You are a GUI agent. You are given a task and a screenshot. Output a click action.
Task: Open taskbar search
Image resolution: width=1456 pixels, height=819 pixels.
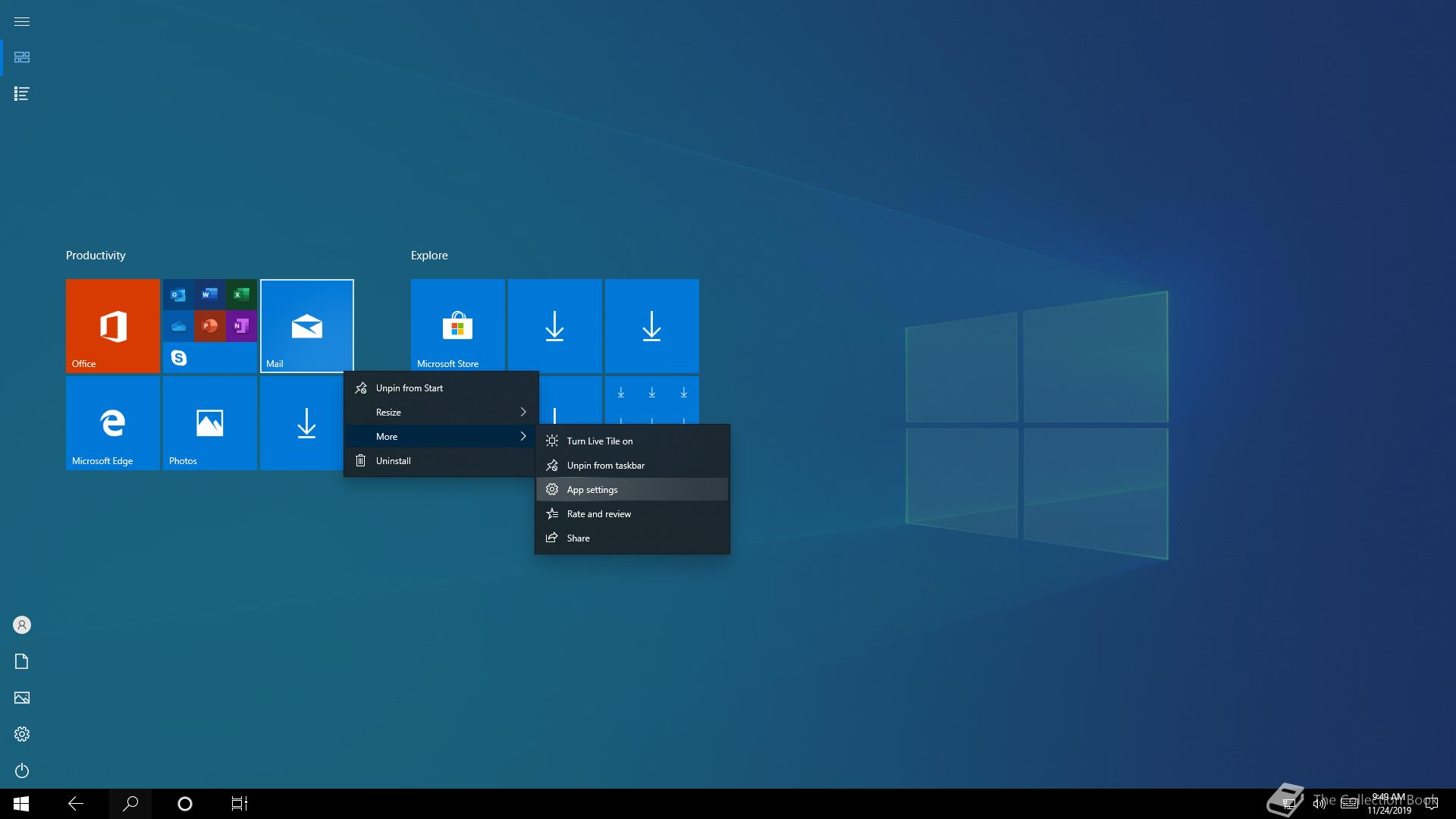tap(130, 804)
